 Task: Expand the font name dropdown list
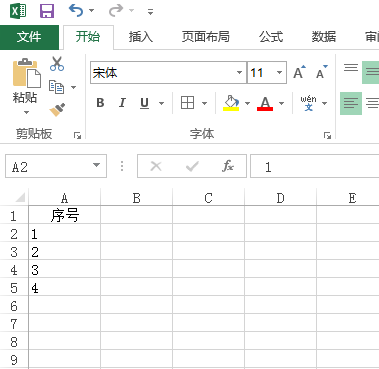click(239, 72)
